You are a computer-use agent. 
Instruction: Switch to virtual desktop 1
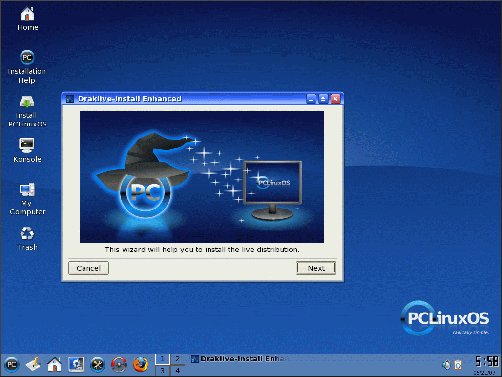click(163, 359)
